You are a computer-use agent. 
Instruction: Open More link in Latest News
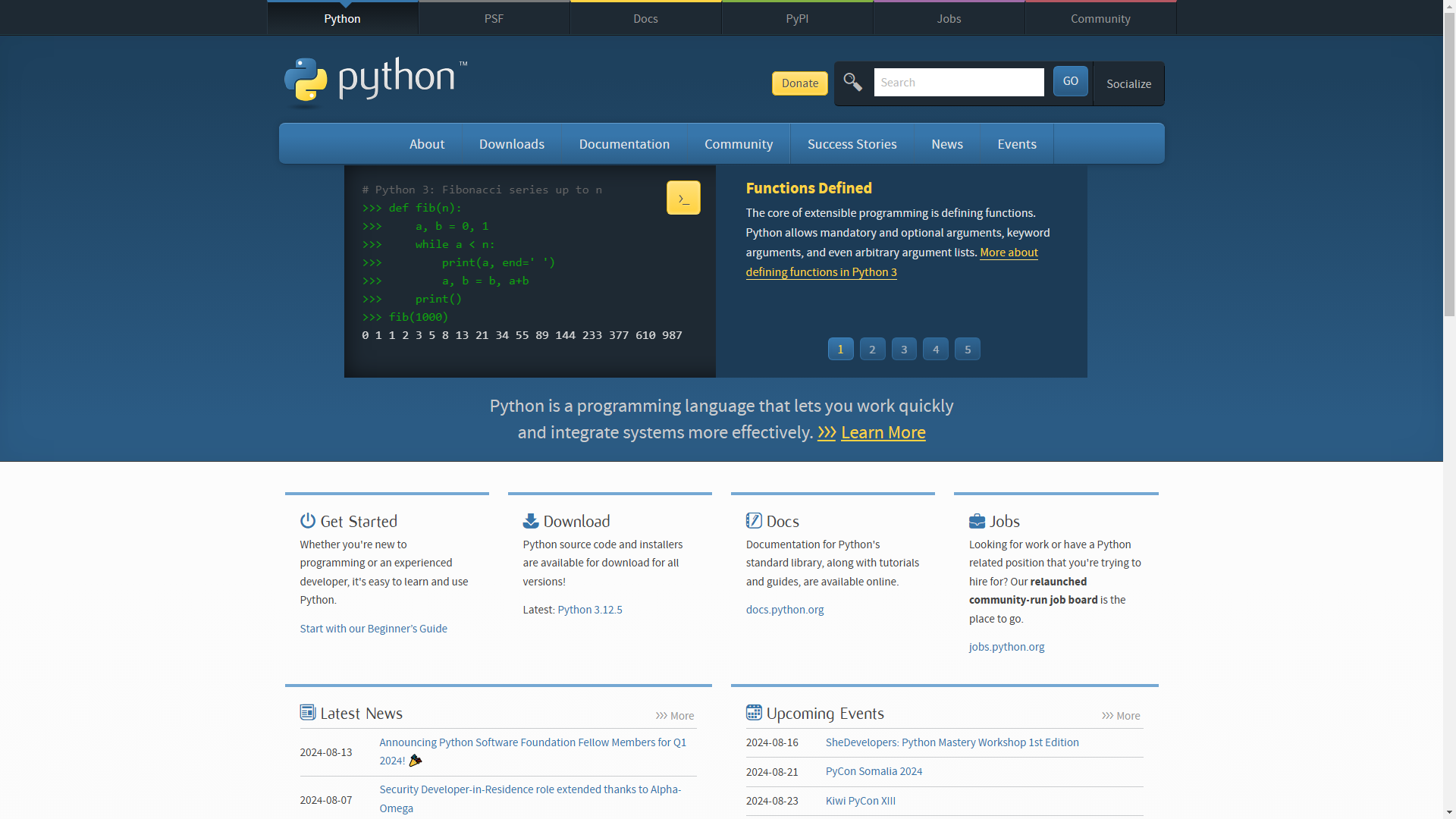point(675,716)
